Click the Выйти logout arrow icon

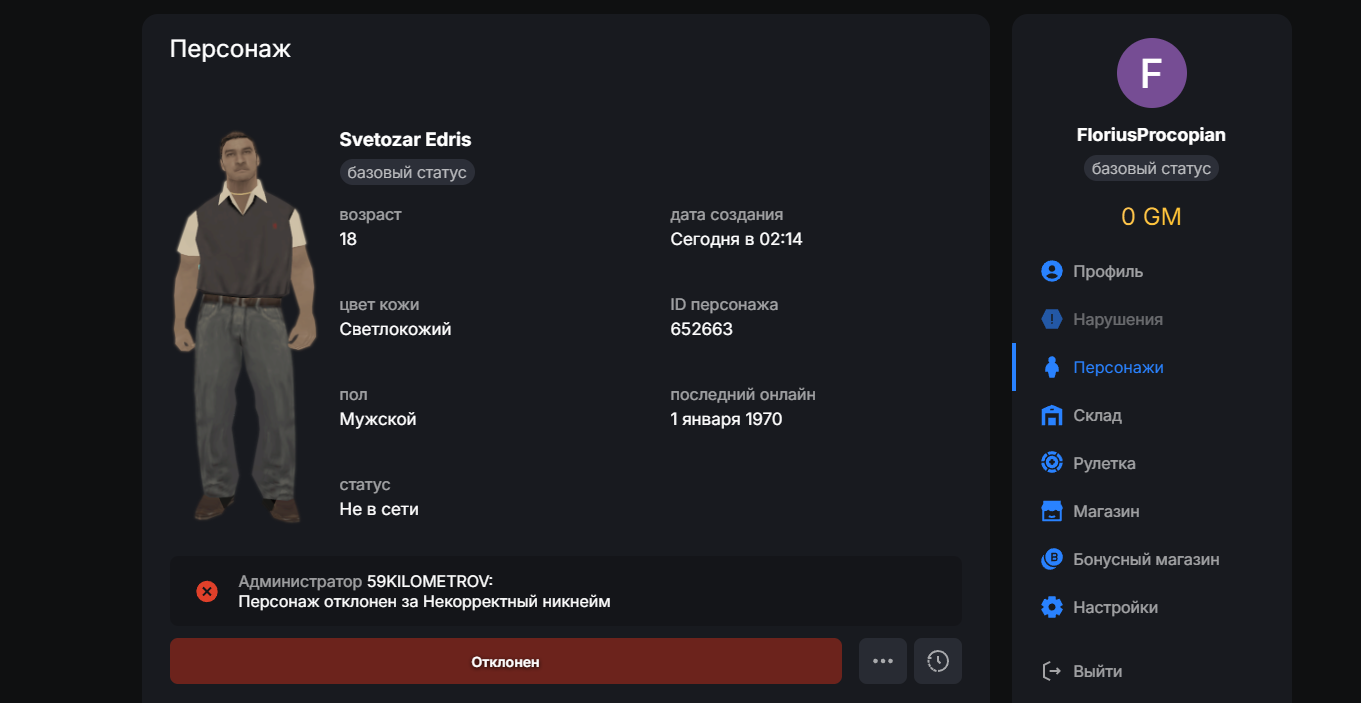coord(1051,671)
